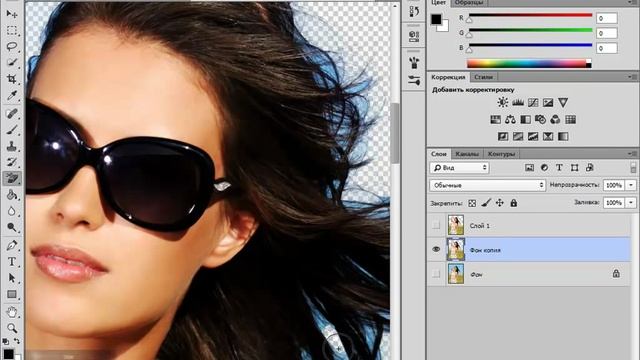The height and width of the screenshot is (360, 640).
Task: Open the Слои tab
Action: tap(439, 154)
